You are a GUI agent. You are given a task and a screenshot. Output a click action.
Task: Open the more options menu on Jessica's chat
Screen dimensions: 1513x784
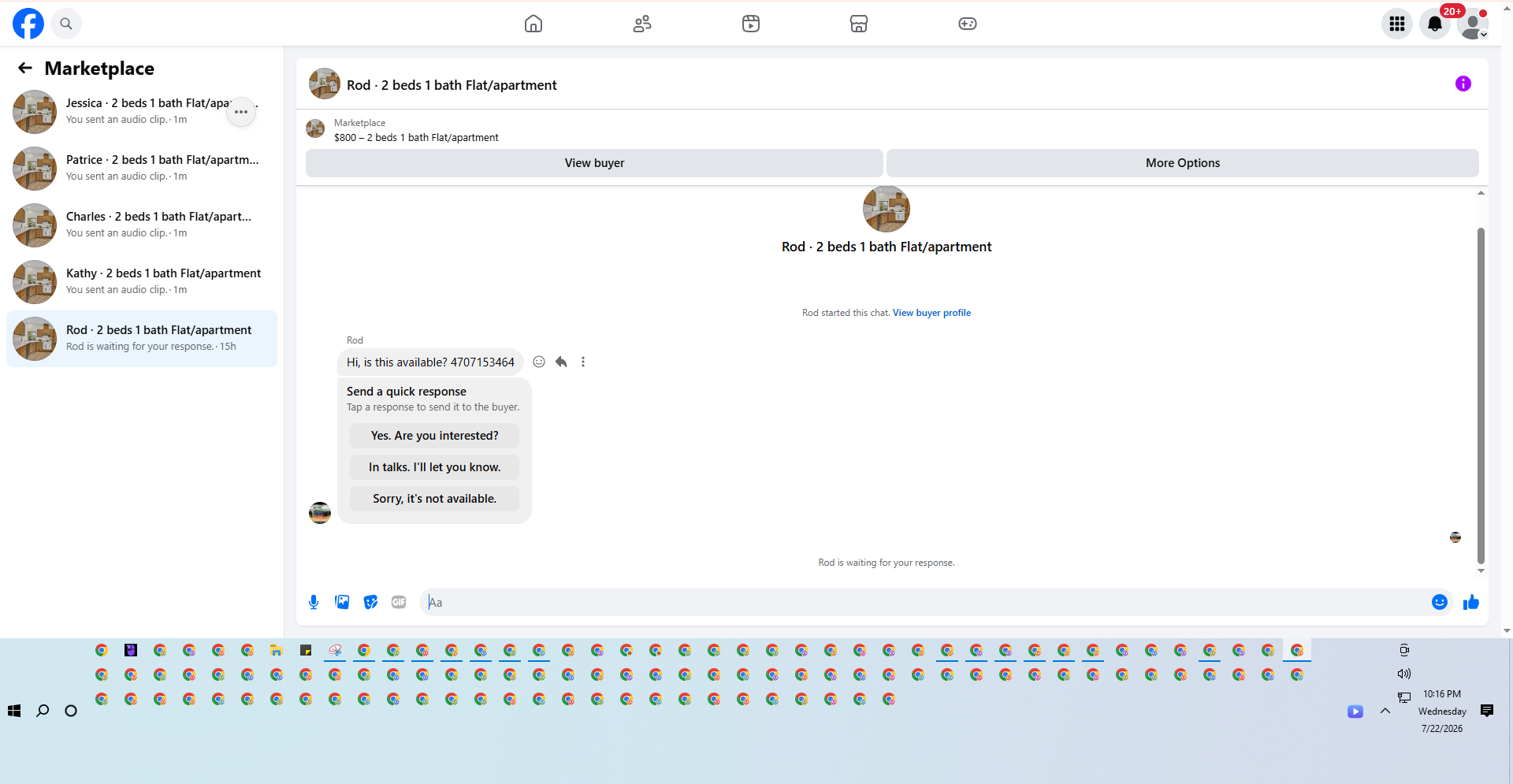(x=241, y=112)
